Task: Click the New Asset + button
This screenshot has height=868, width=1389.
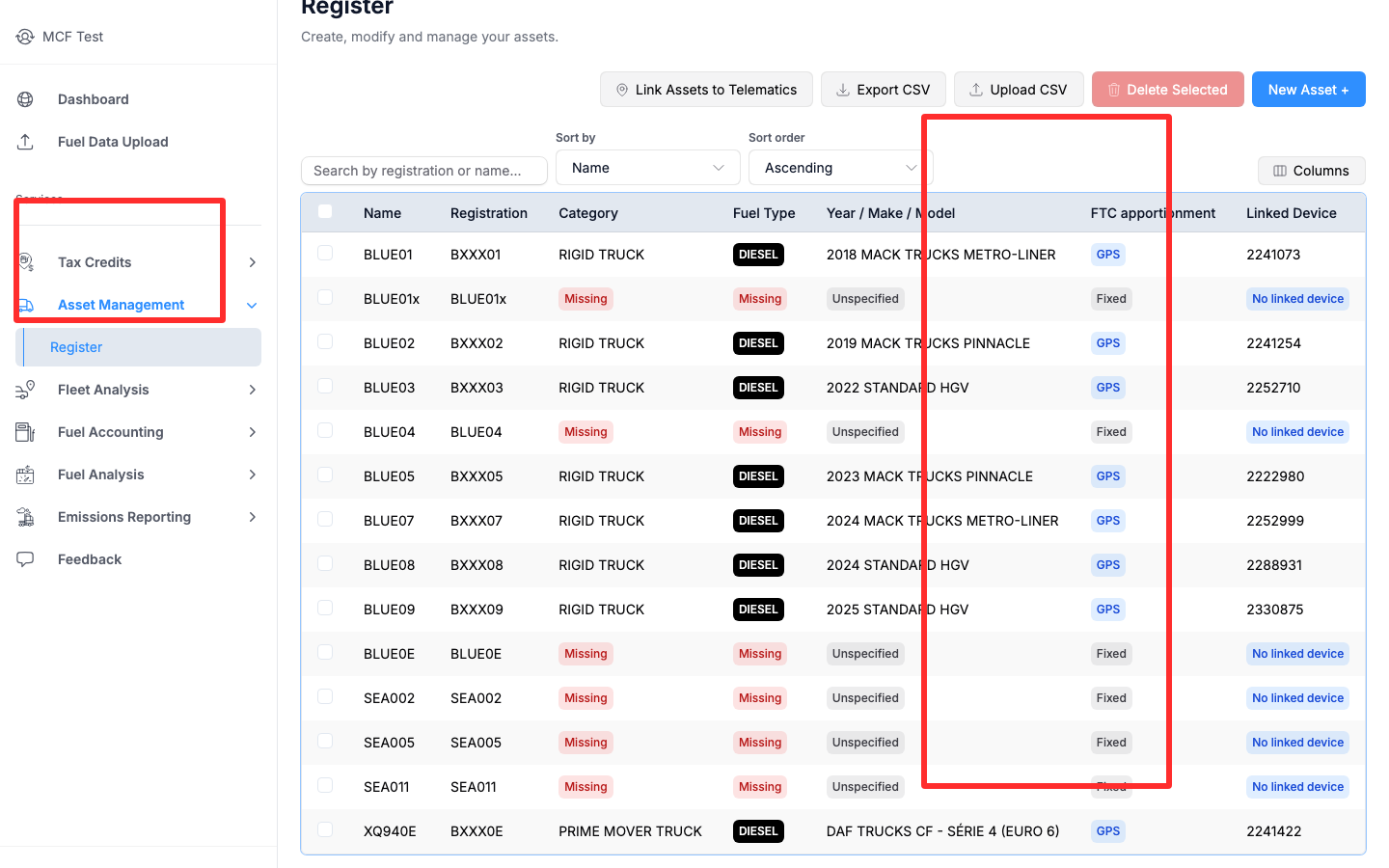Action: point(1309,89)
